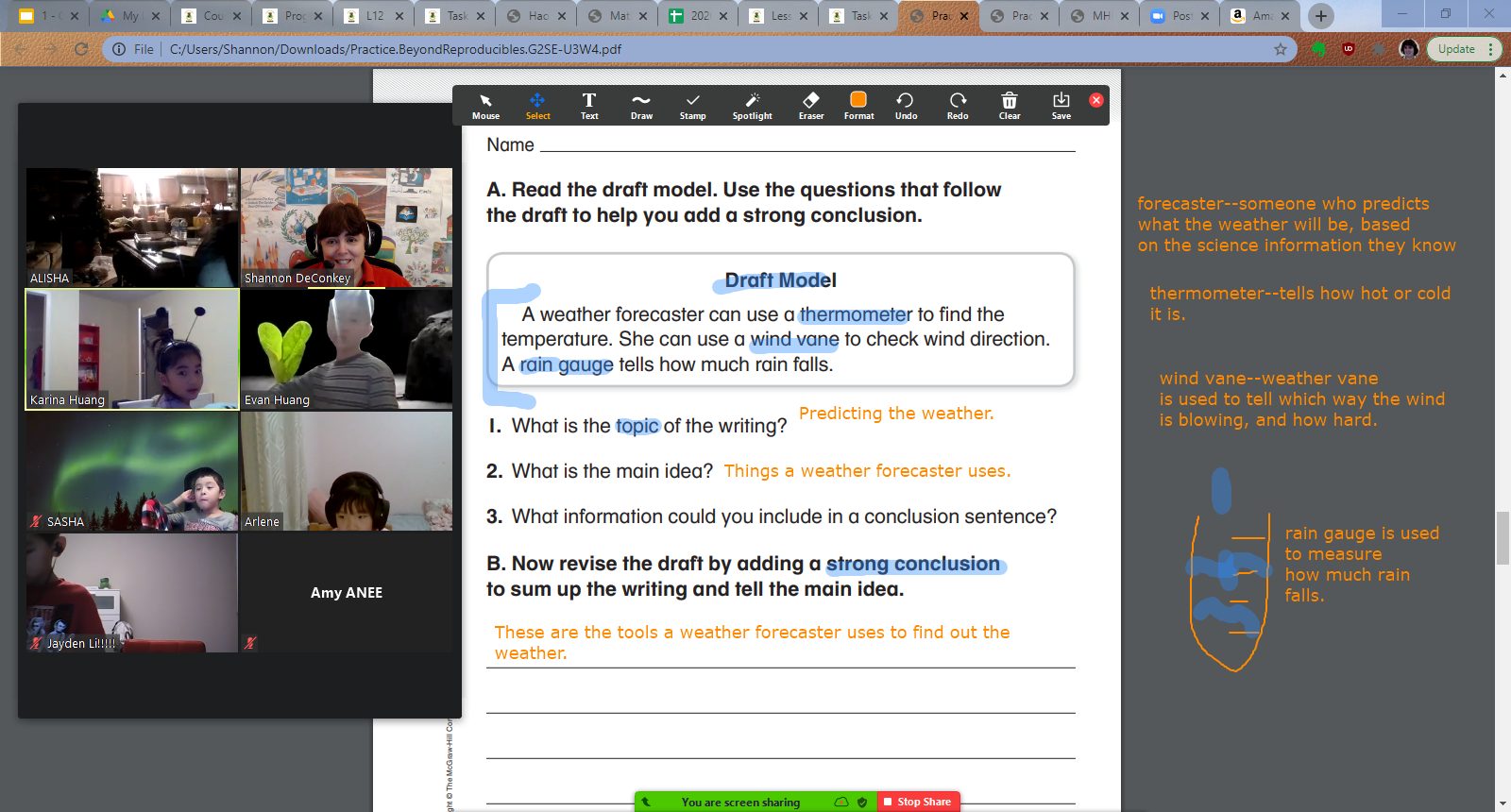Close the Amazon tab
Screen dimensions: 1511x812
1285,16
